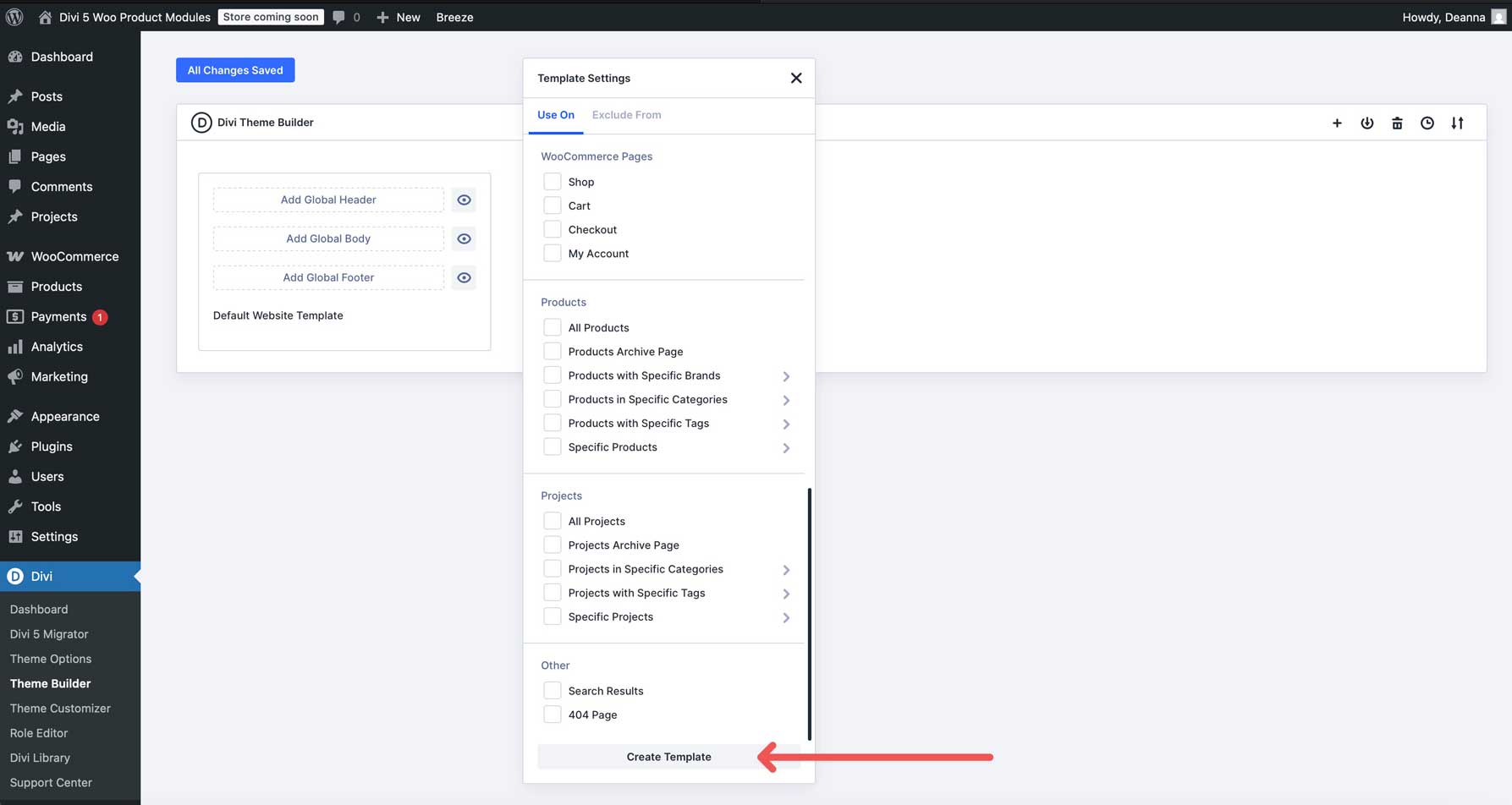Click the trash icon to delete templates
The width and height of the screenshot is (1512, 805).
(x=1397, y=123)
